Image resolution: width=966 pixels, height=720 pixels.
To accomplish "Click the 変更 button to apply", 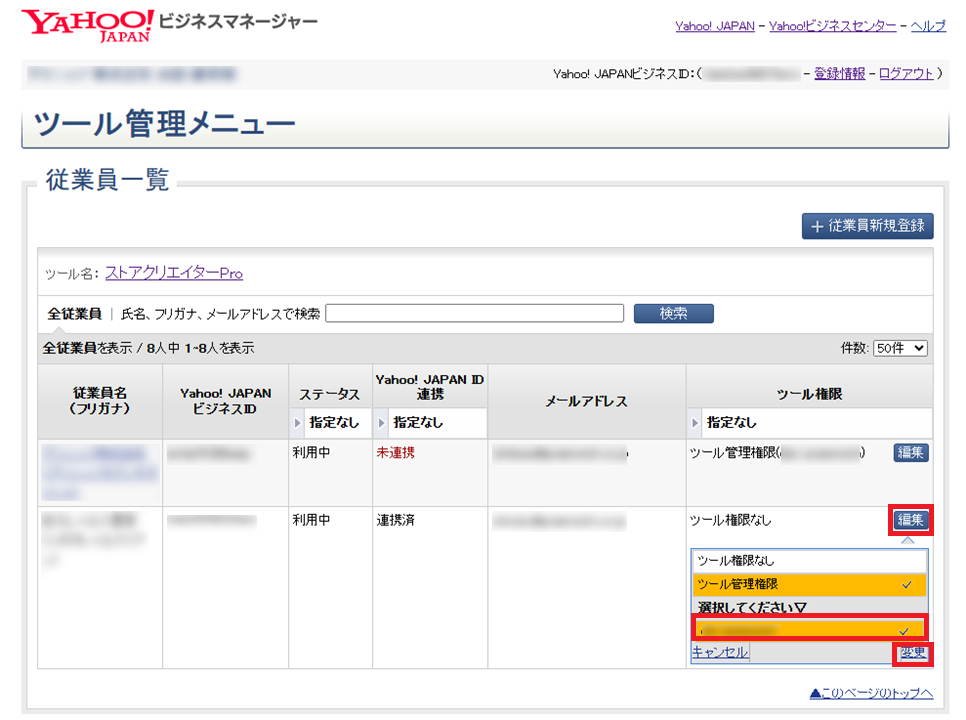I will [x=912, y=653].
